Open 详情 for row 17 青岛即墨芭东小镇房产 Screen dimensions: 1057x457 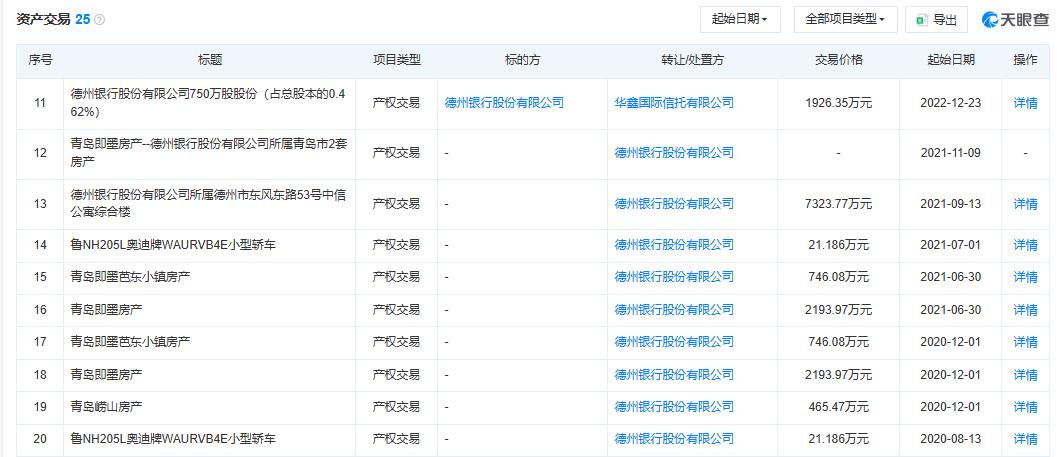click(1025, 342)
